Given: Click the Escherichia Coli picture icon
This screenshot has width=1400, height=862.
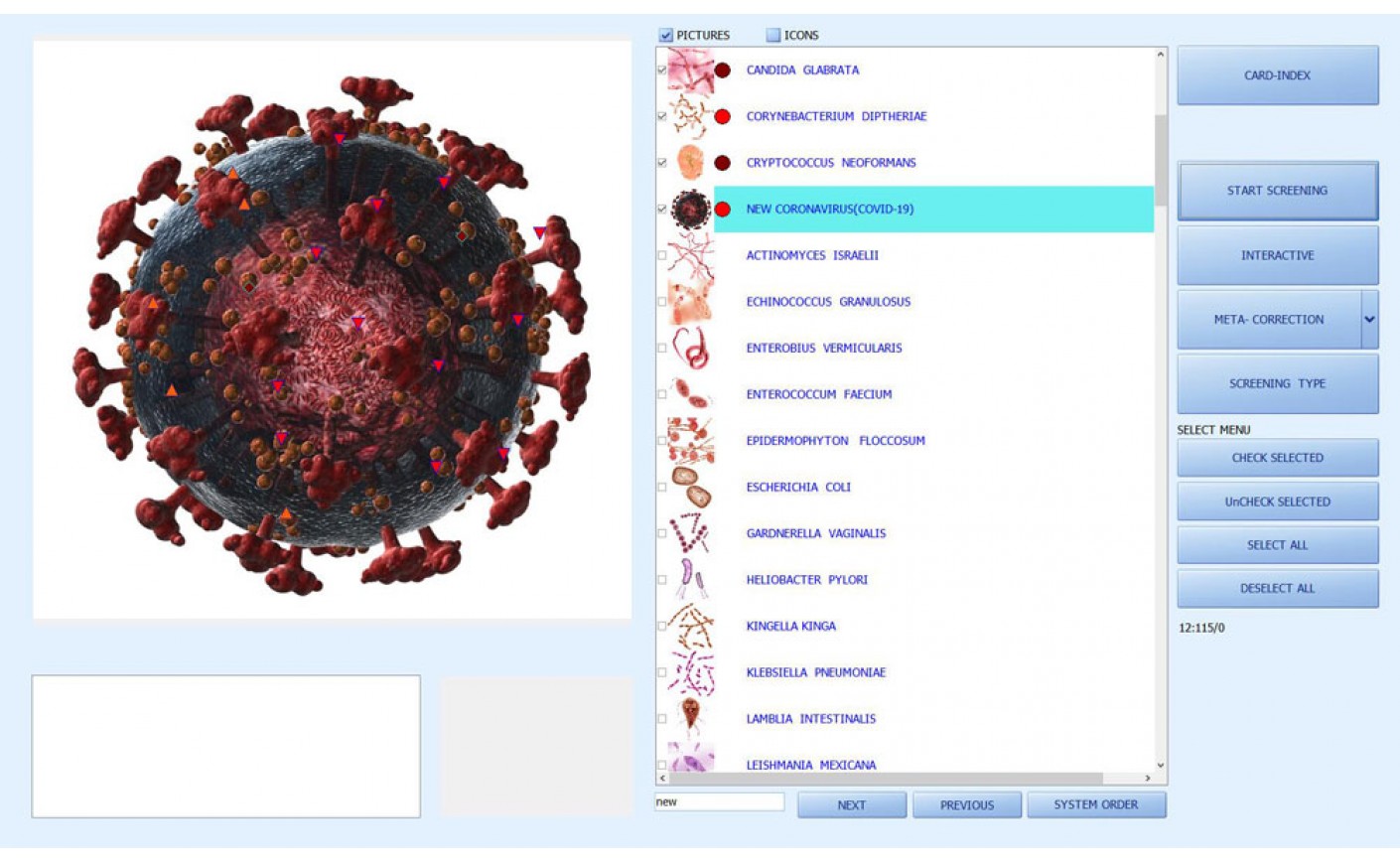Looking at the screenshot, I should coord(690,488).
